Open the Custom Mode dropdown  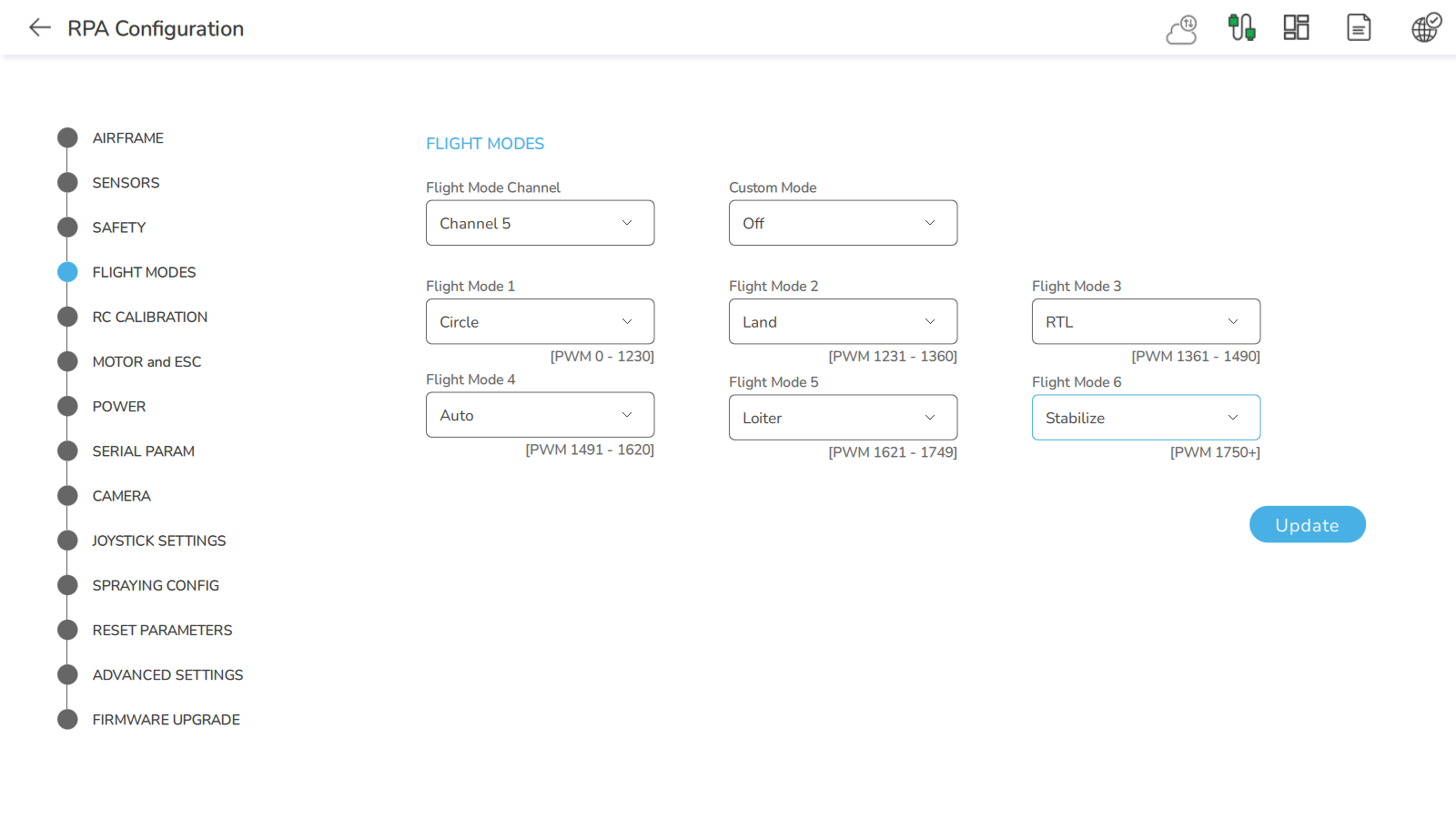pos(843,223)
